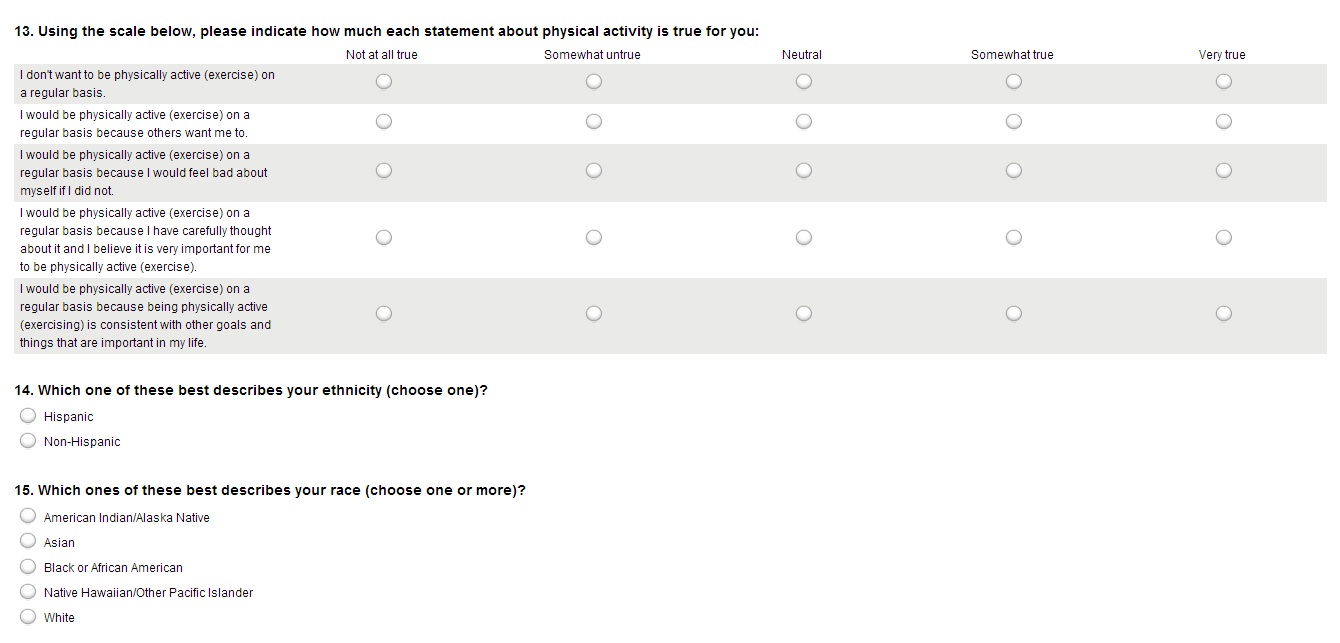Choose 'Somewhat true' for consistent with goals statement

[x=1014, y=314]
